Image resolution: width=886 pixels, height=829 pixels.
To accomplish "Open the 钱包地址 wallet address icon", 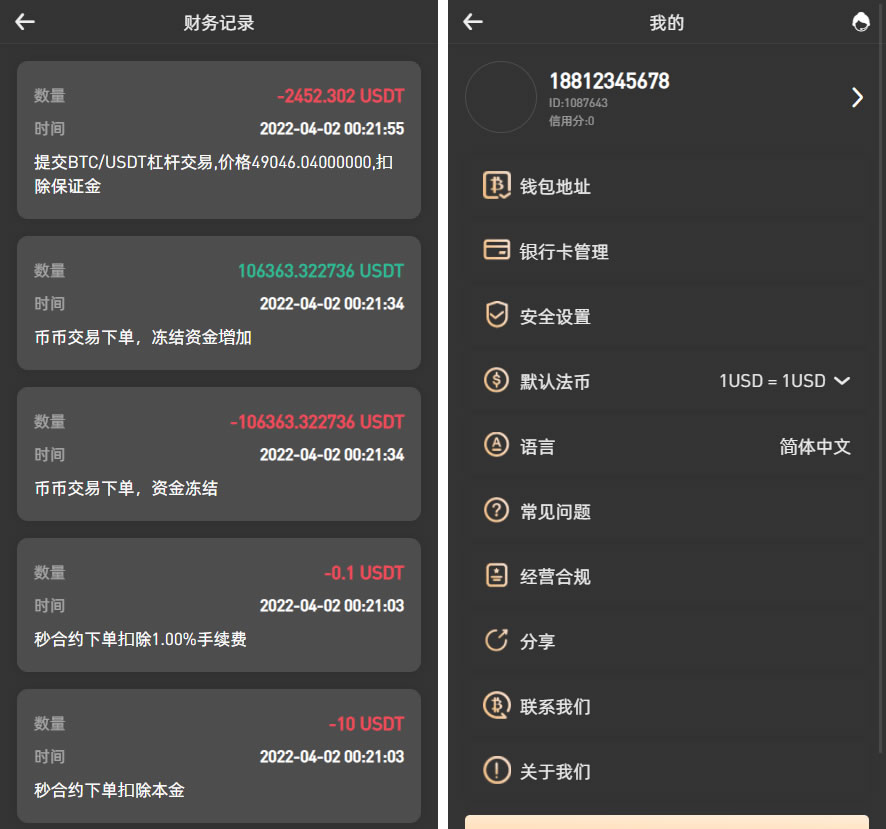I will 497,186.
